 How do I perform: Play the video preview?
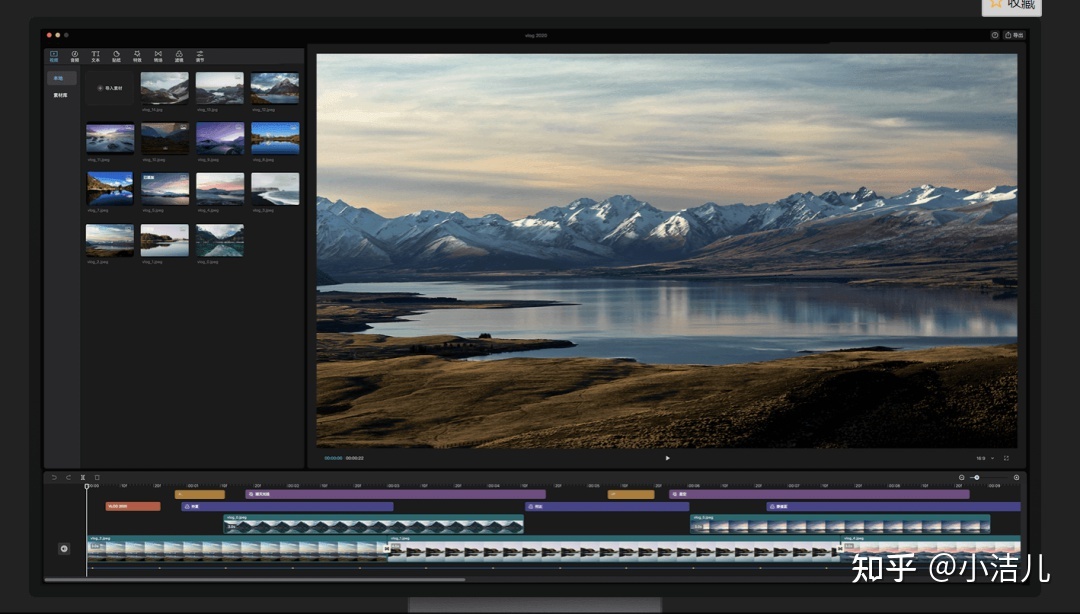pos(667,458)
